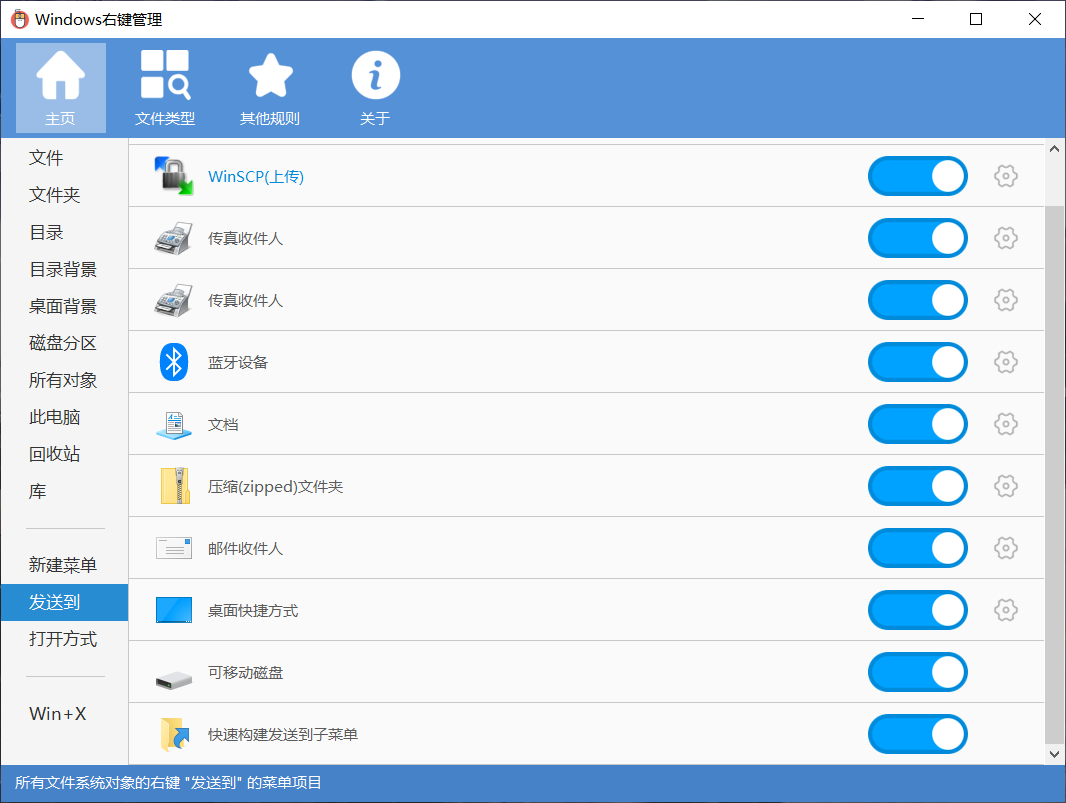1066x803 pixels.
Task: Open the 文件类型 file types page
Action: click(165, 88)
